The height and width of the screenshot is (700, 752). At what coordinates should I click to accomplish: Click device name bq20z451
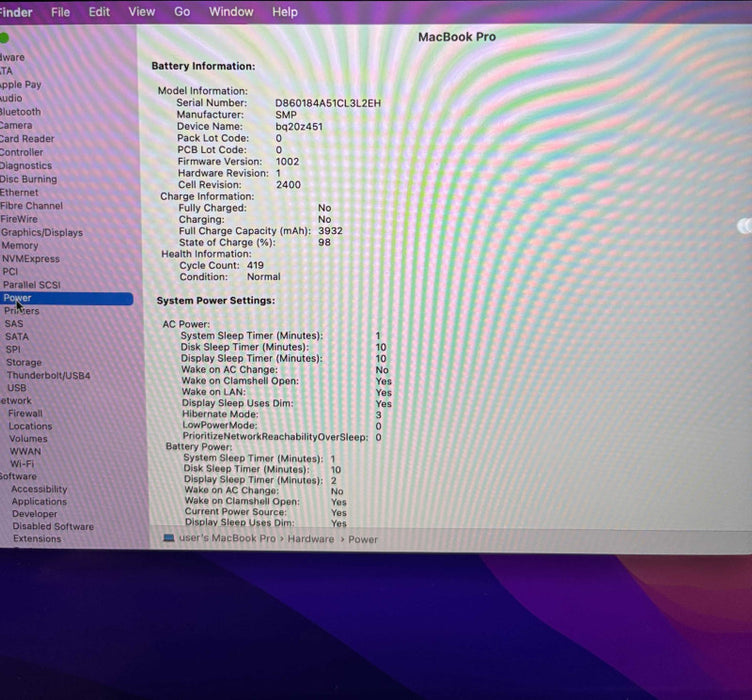299,127
